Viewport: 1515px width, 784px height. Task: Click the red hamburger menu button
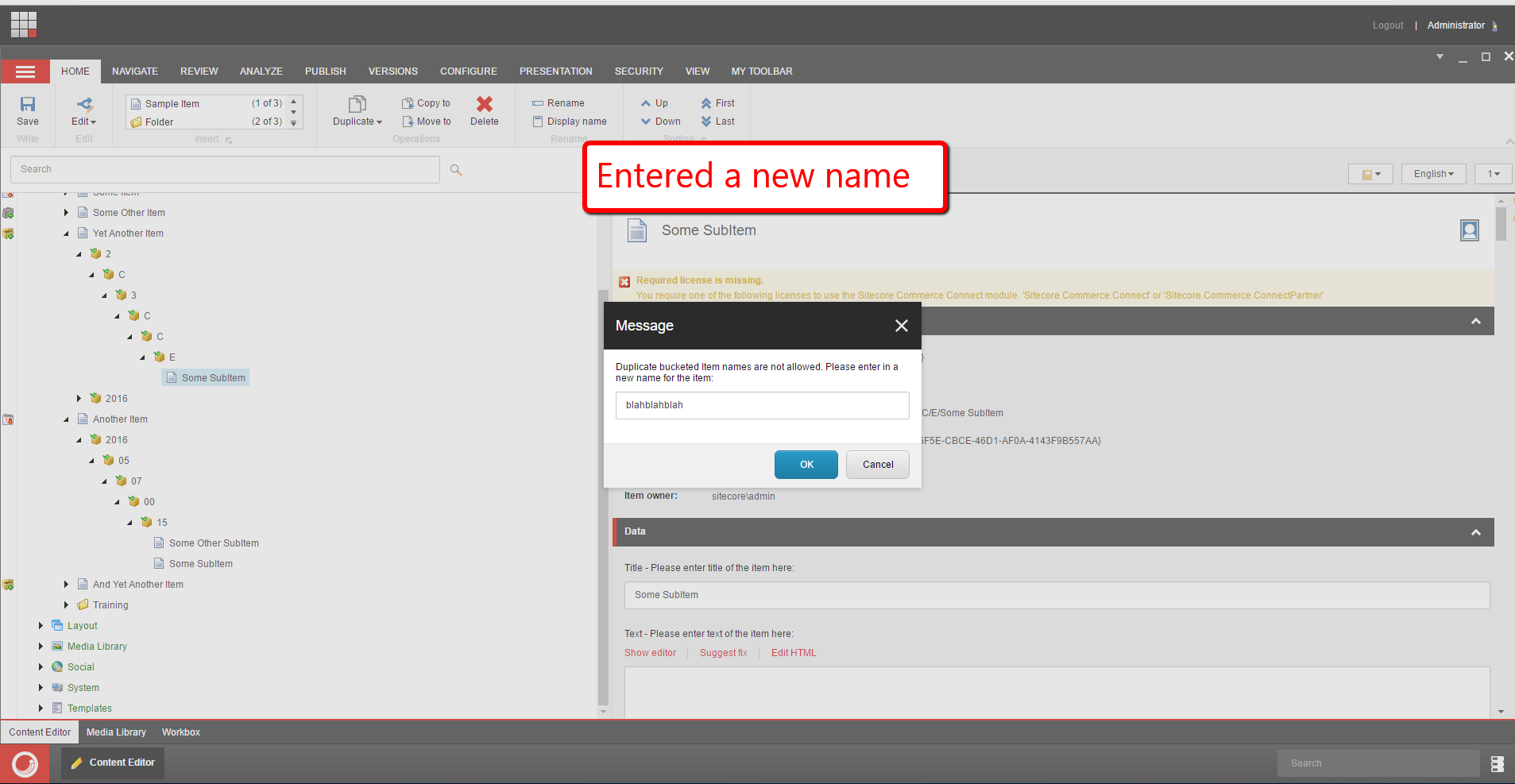(x=25, y=71)
